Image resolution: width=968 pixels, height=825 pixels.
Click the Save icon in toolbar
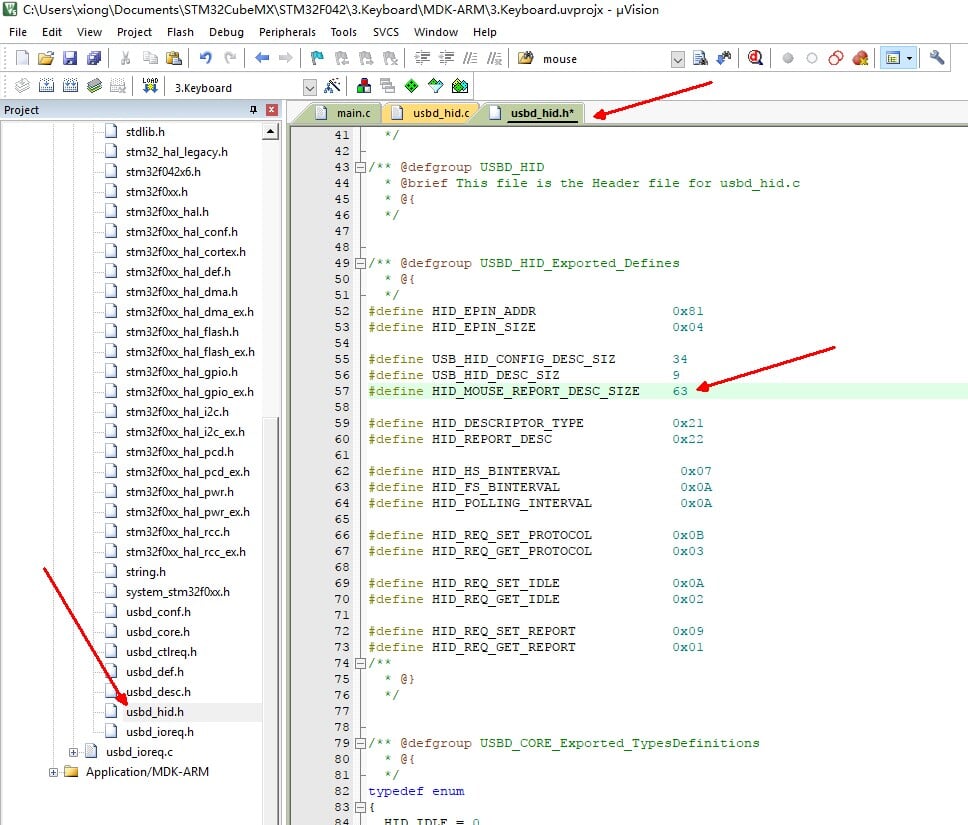[x=70, y=59]
